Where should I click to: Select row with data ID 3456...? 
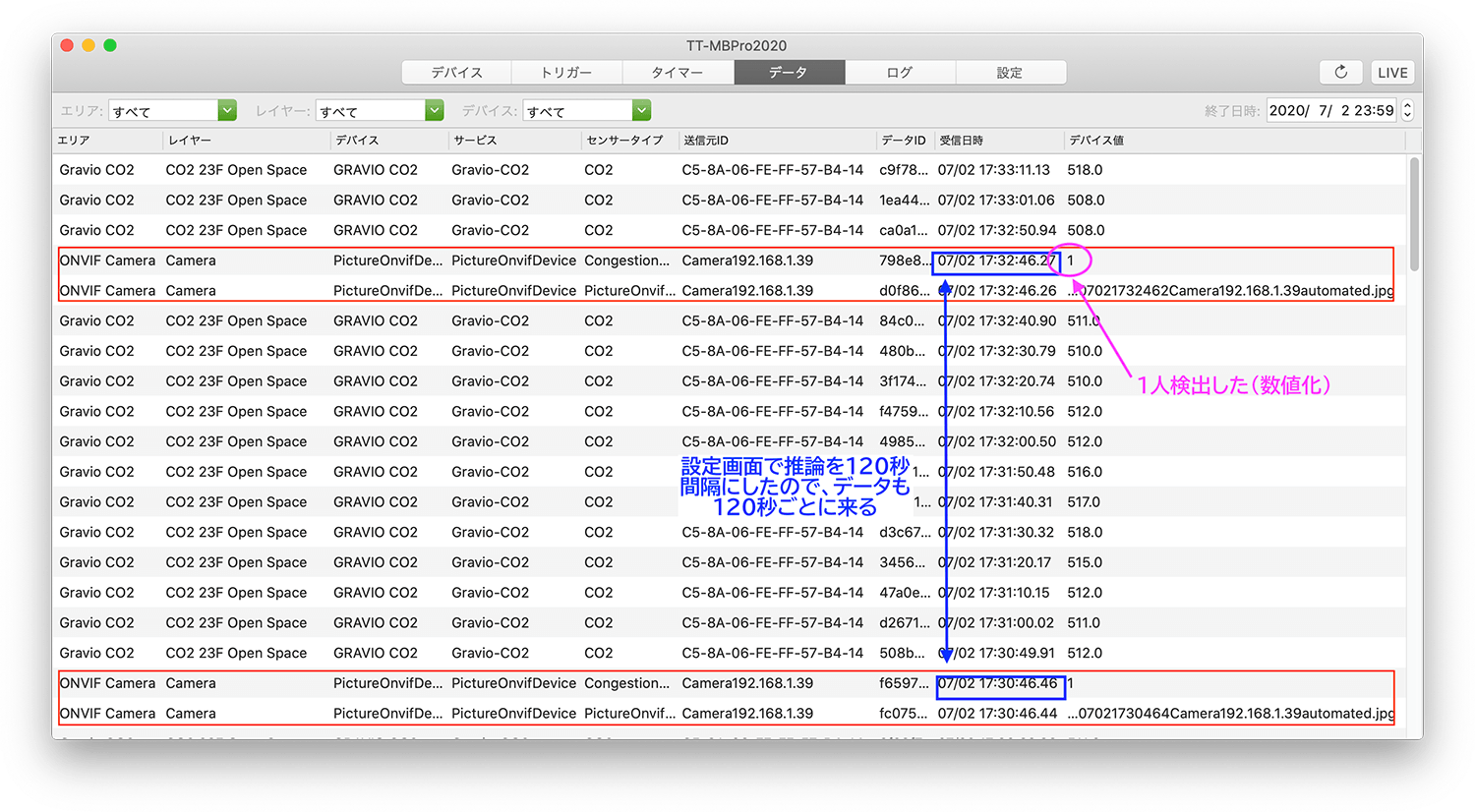click(x=730, y=562)
